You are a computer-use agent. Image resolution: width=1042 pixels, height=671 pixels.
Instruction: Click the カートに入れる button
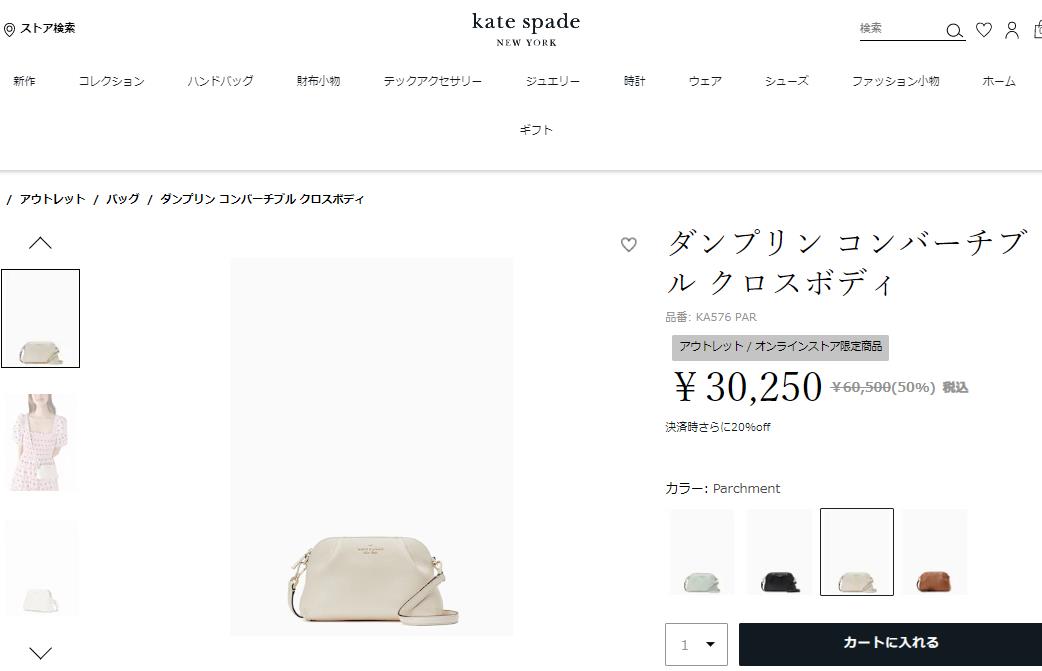tap(890, 643)
